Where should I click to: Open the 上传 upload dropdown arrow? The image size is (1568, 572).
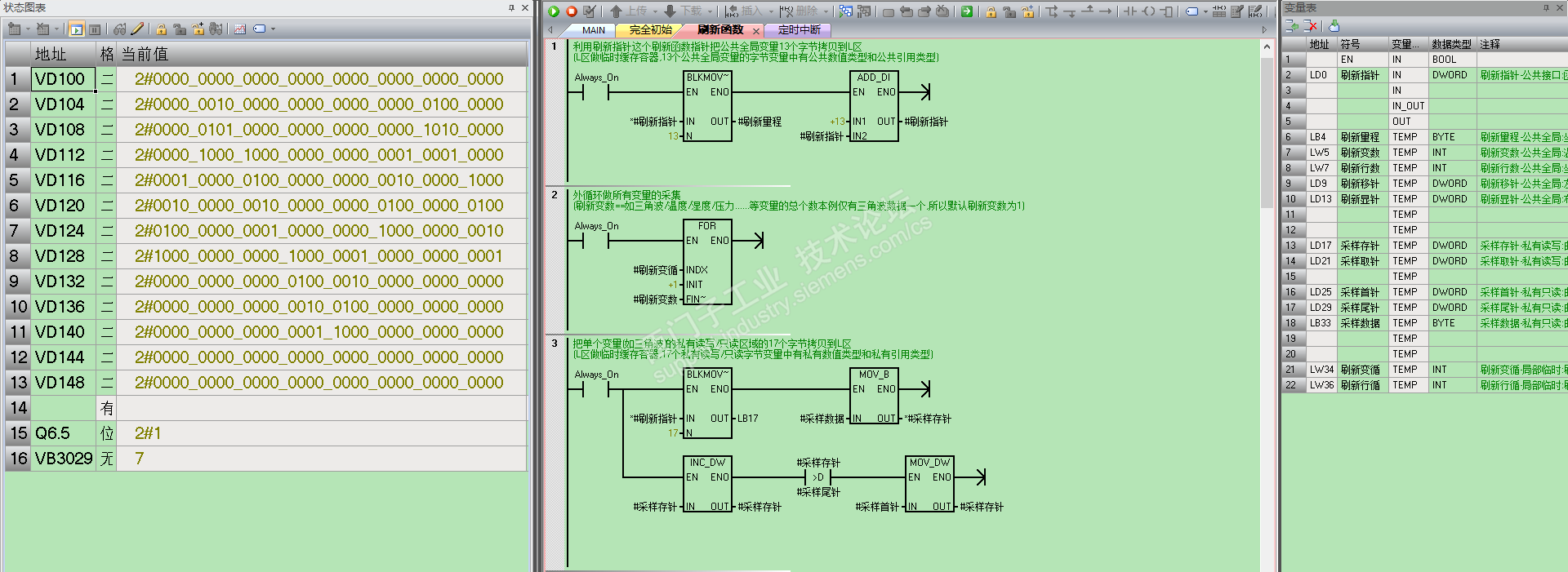point(655,11)
